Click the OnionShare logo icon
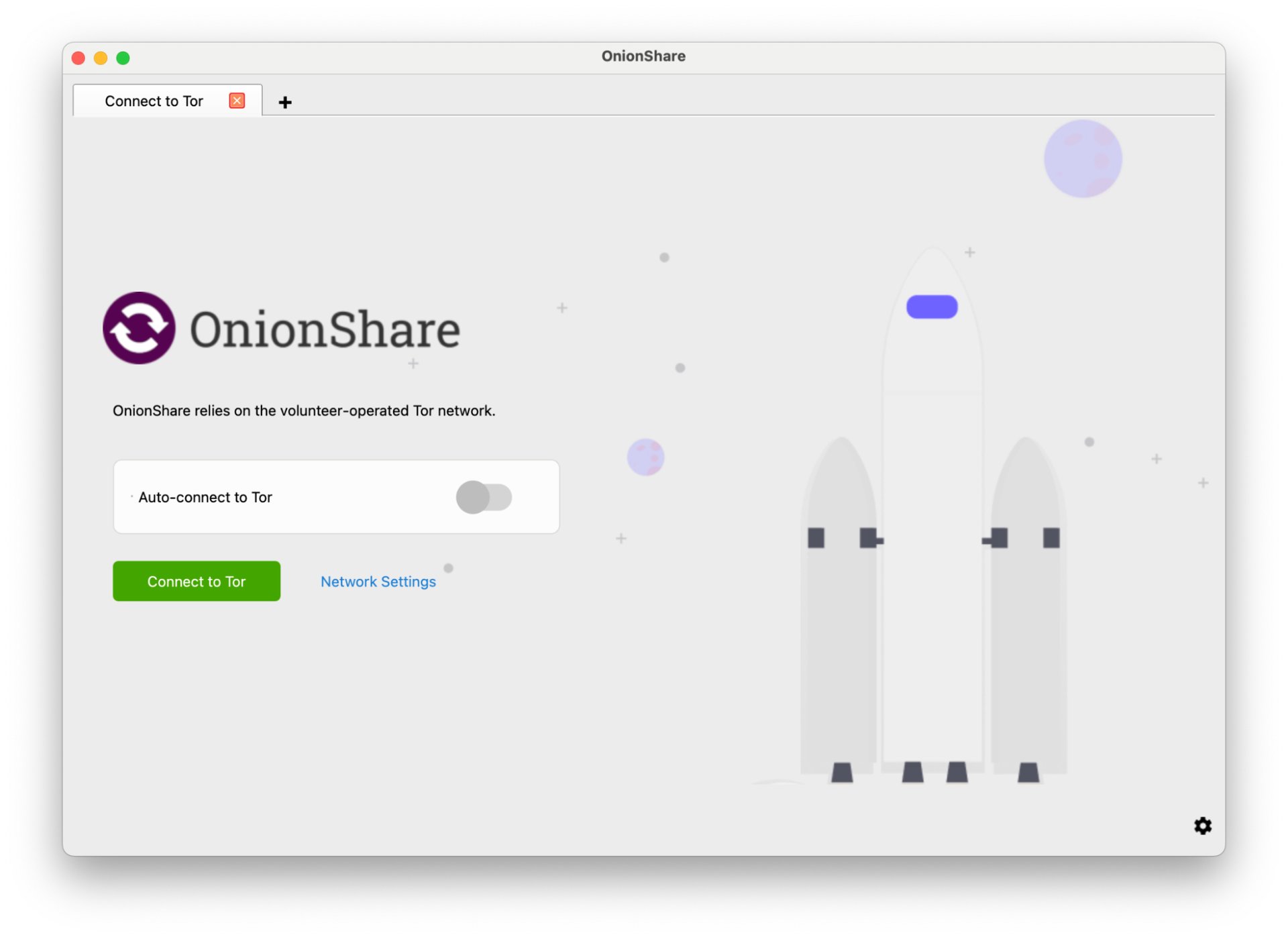The image size is (1288, 939). tap(139, 328)
